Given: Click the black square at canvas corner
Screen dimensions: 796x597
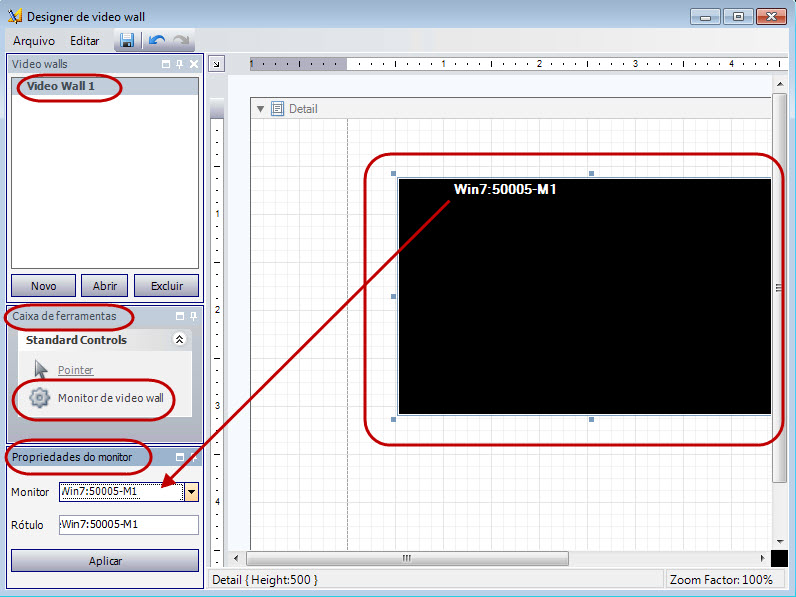Looking at the screenshot, I should click(779, 558).
